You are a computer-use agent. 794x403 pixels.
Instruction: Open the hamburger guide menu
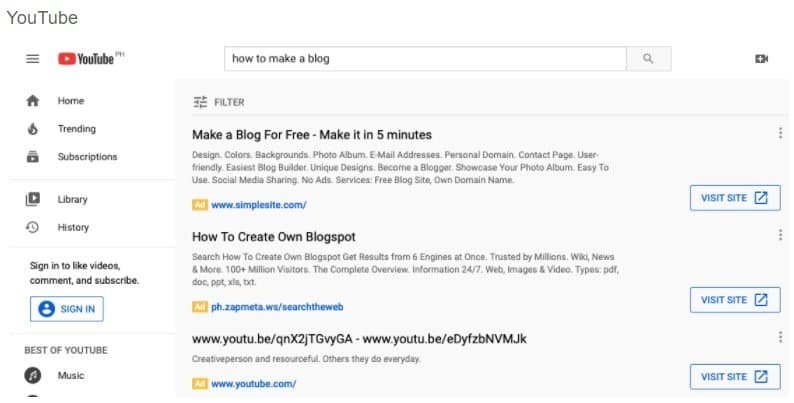pos(32,59)
